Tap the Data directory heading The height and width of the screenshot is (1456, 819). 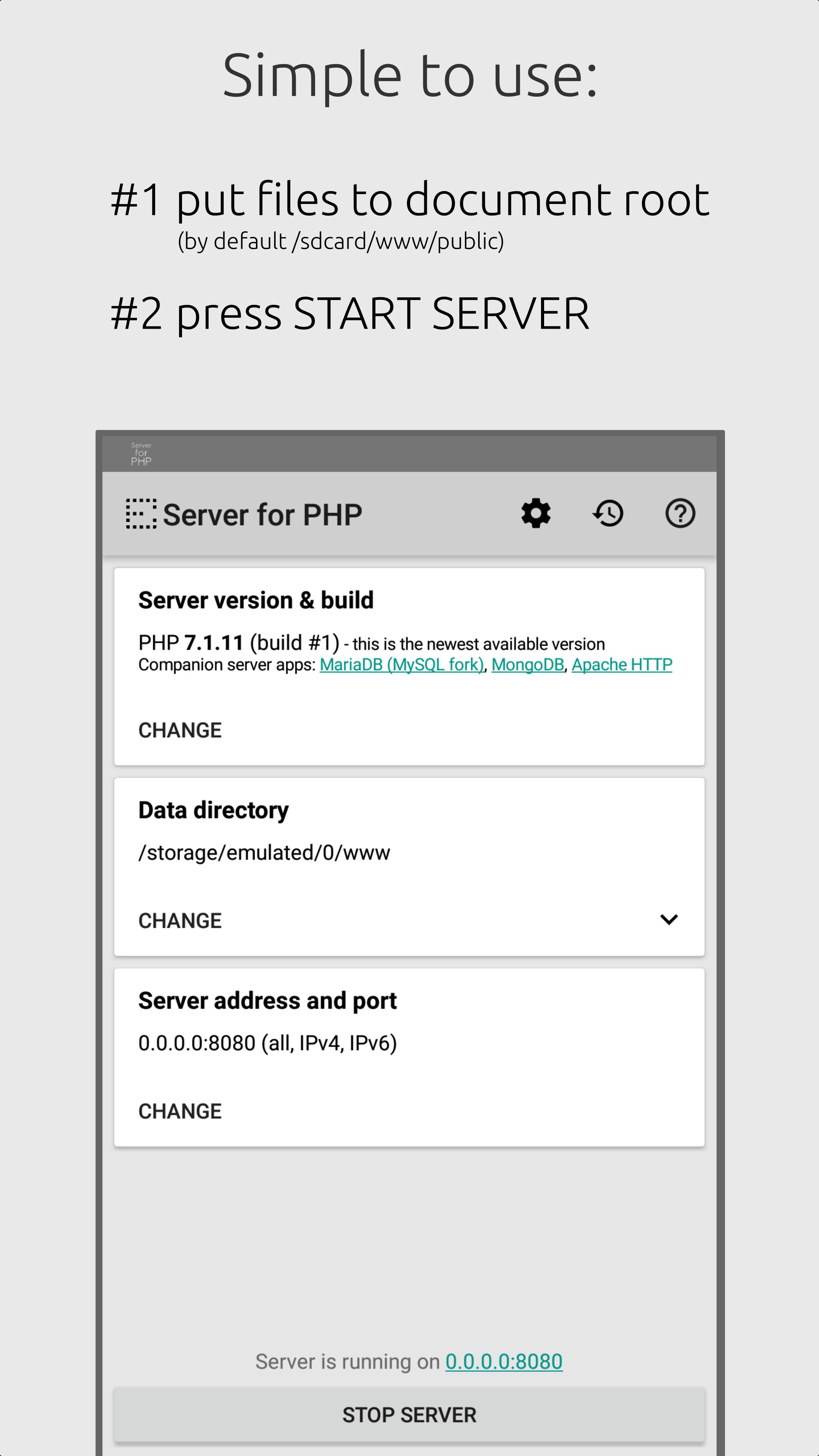[x=213, y=810]
